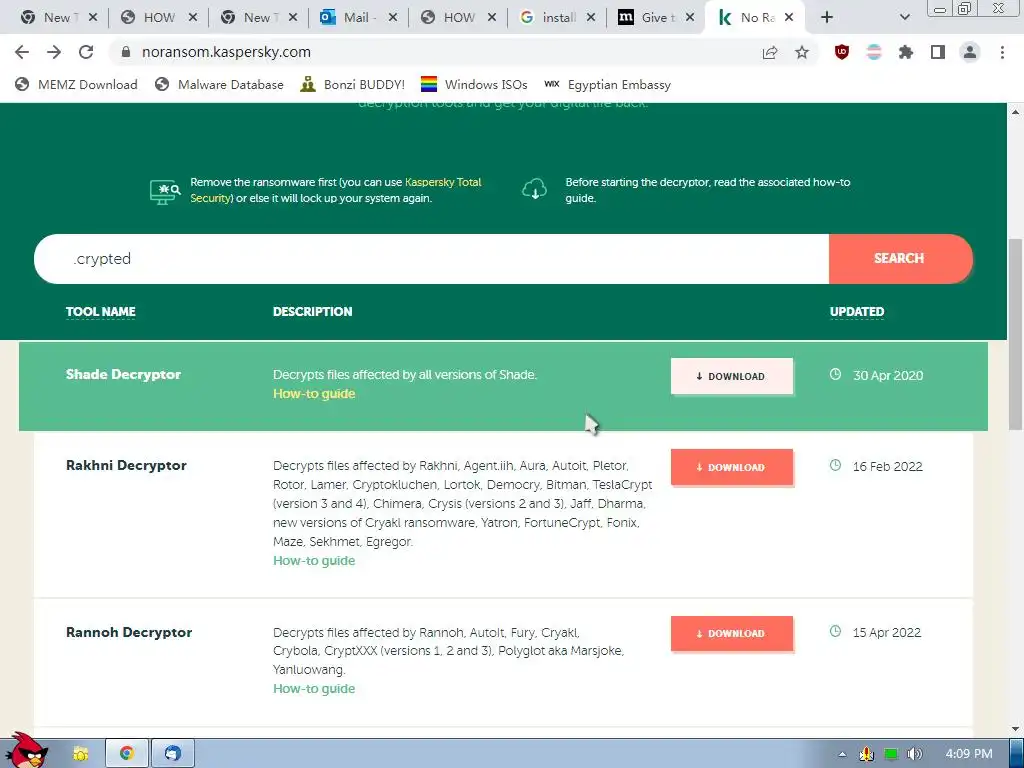Open the Chrome profile avatar
This screenshot has height=768, width=1024.
[970, 52]
